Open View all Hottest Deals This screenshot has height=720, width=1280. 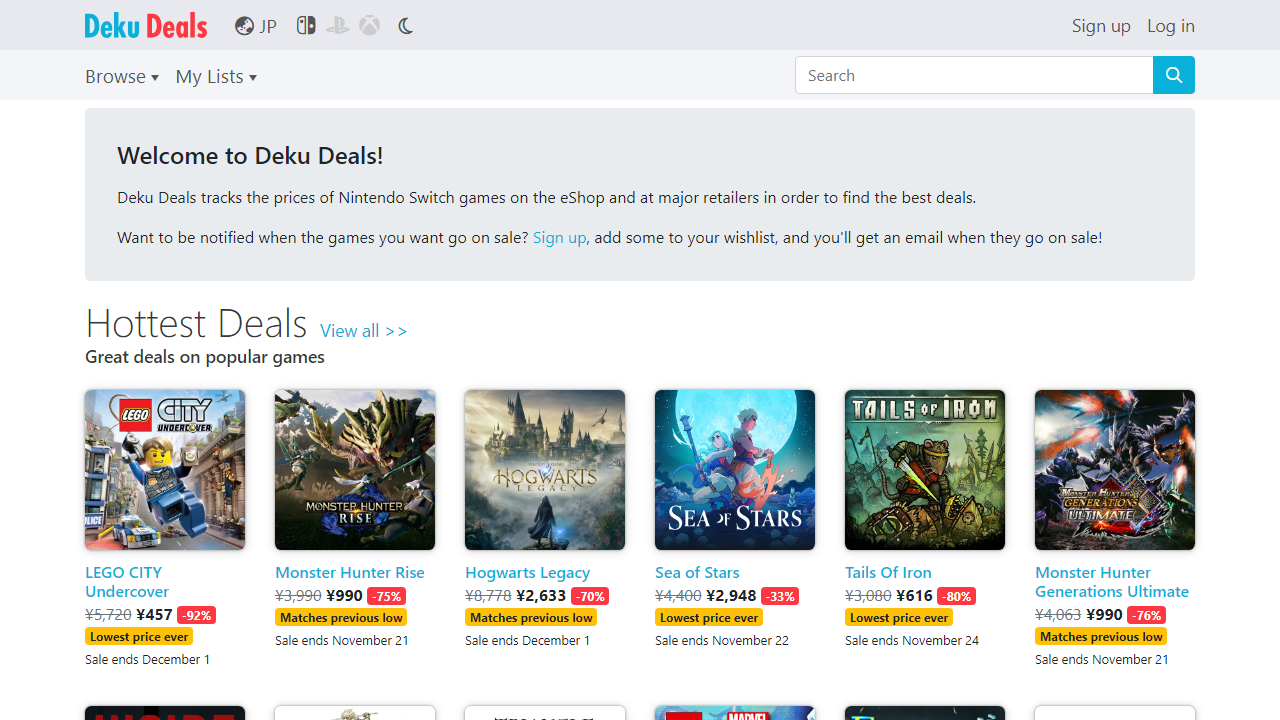coord(363,330)
